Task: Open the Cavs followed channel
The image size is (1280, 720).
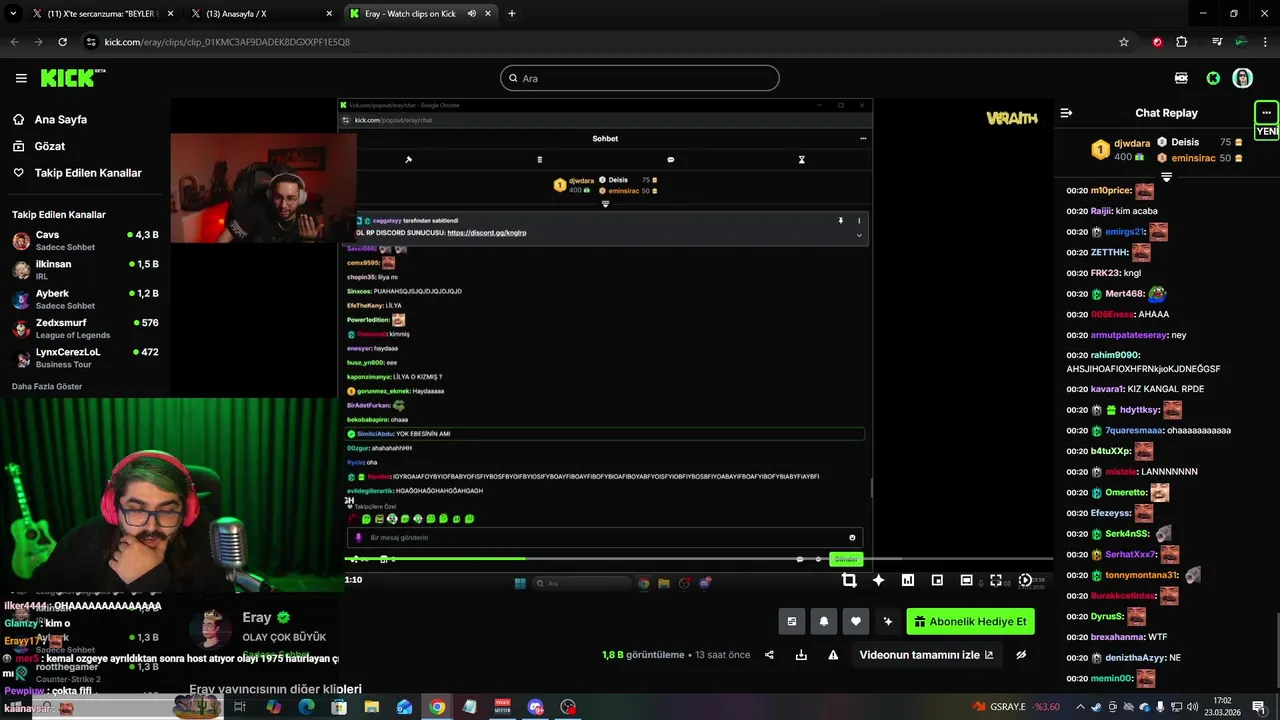Action: pos(85,241)
